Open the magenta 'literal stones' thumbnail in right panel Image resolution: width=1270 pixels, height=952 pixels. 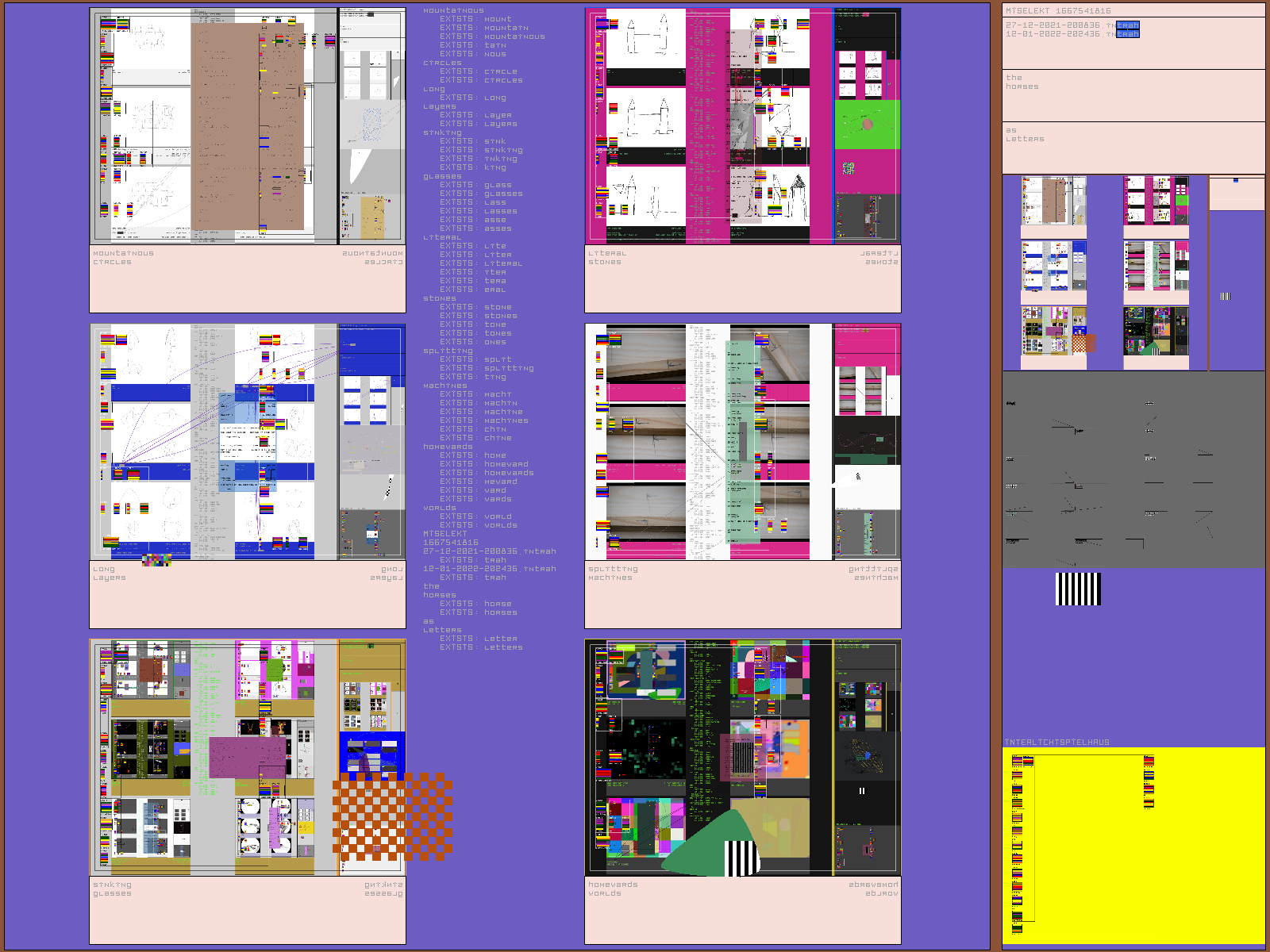pyautogui.click(x=1156, y=202)
